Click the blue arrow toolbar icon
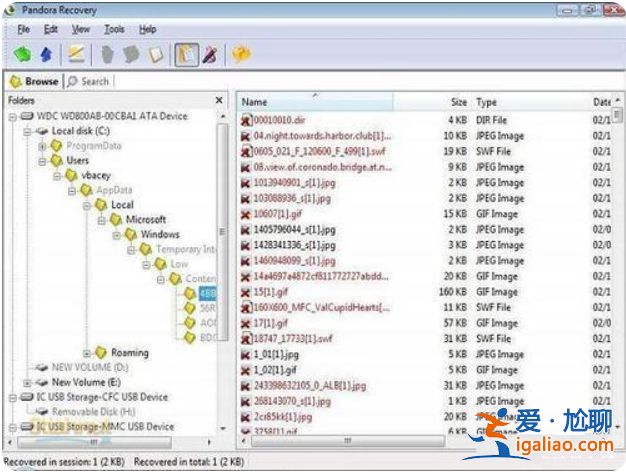Screen dimensions: 626x472 coord(45,54)
